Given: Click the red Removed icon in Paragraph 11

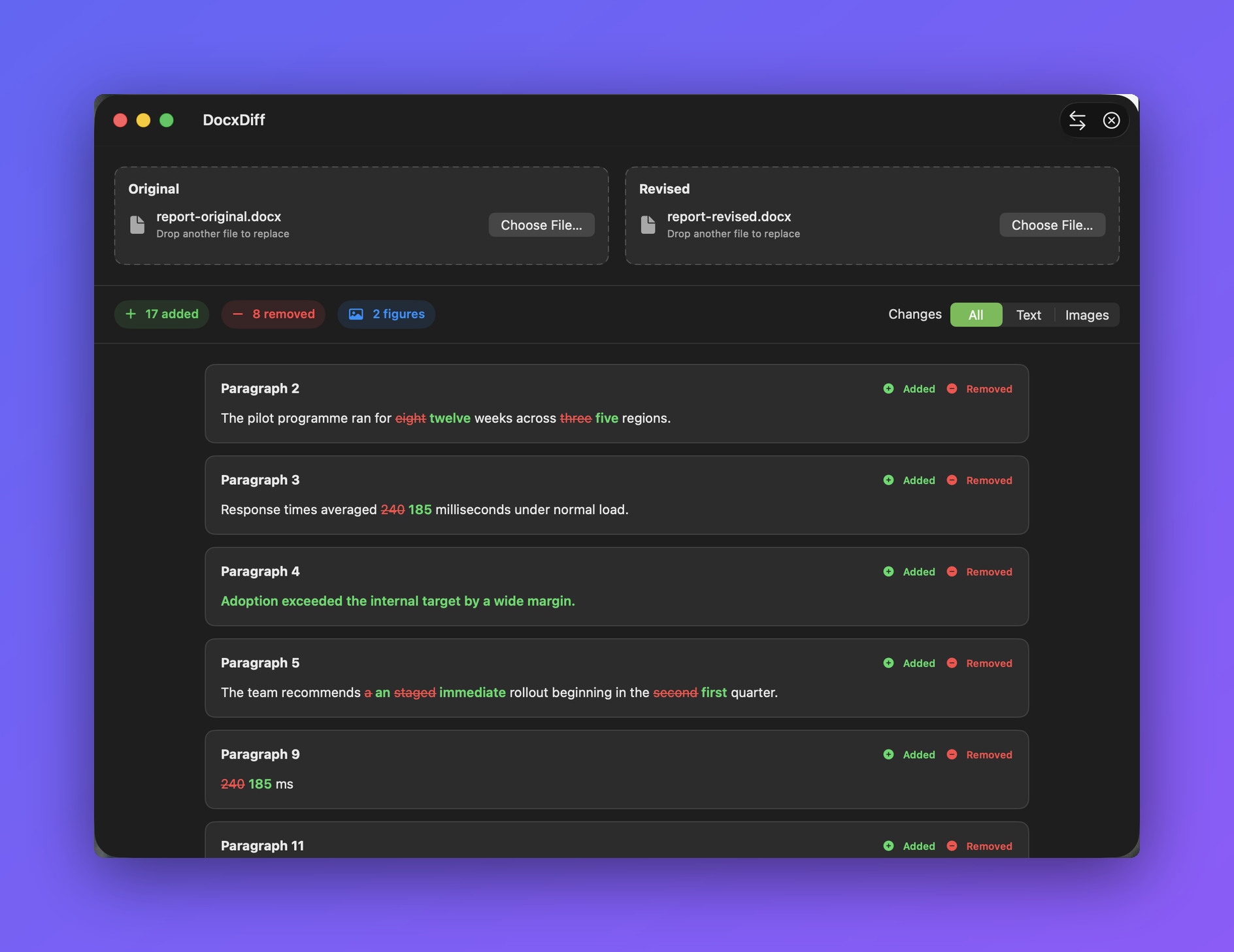Looking at the screenshot, I should pyautogui.click(x=952, y=846).
